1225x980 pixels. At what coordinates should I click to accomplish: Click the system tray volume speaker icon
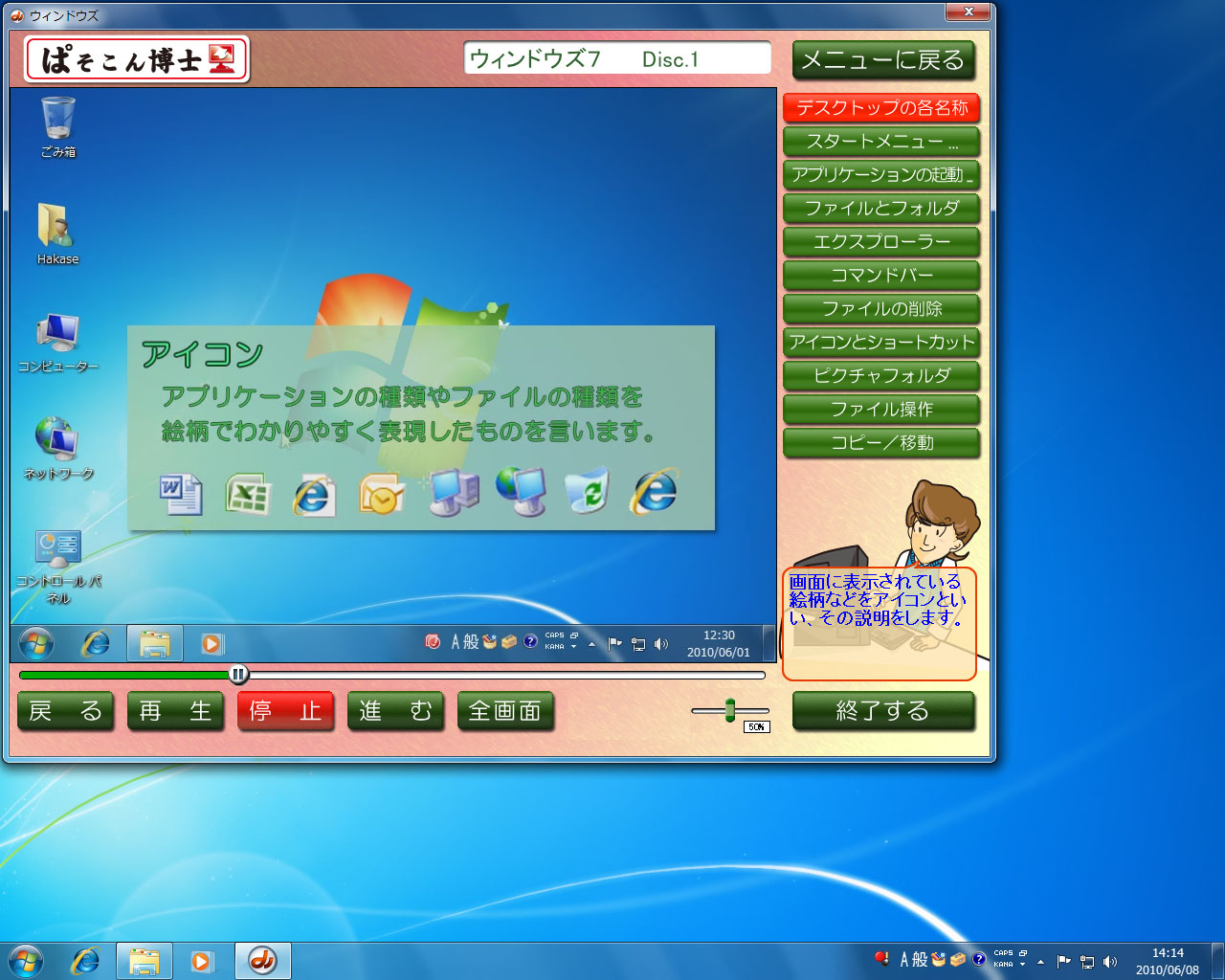[1110, 962]
